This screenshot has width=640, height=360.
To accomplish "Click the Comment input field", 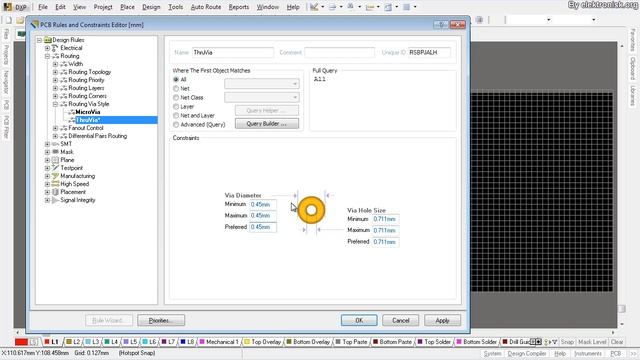I will coord(339,52).
